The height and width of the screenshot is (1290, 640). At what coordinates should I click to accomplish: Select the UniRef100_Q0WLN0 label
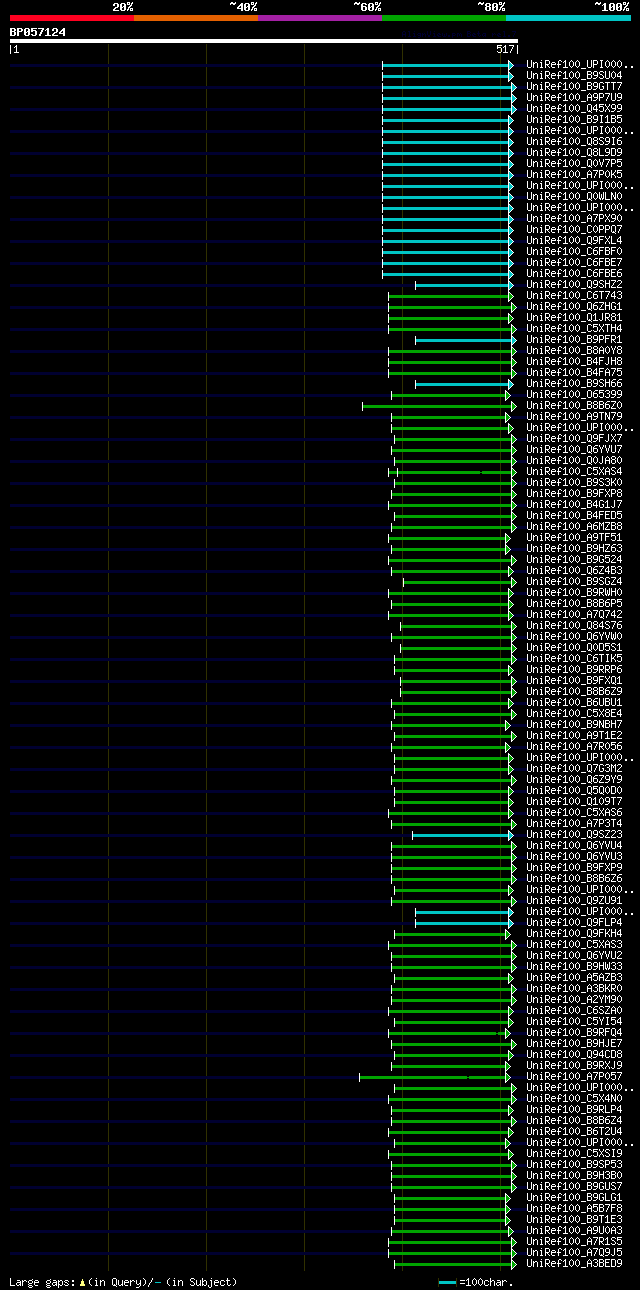click(574, 197)
